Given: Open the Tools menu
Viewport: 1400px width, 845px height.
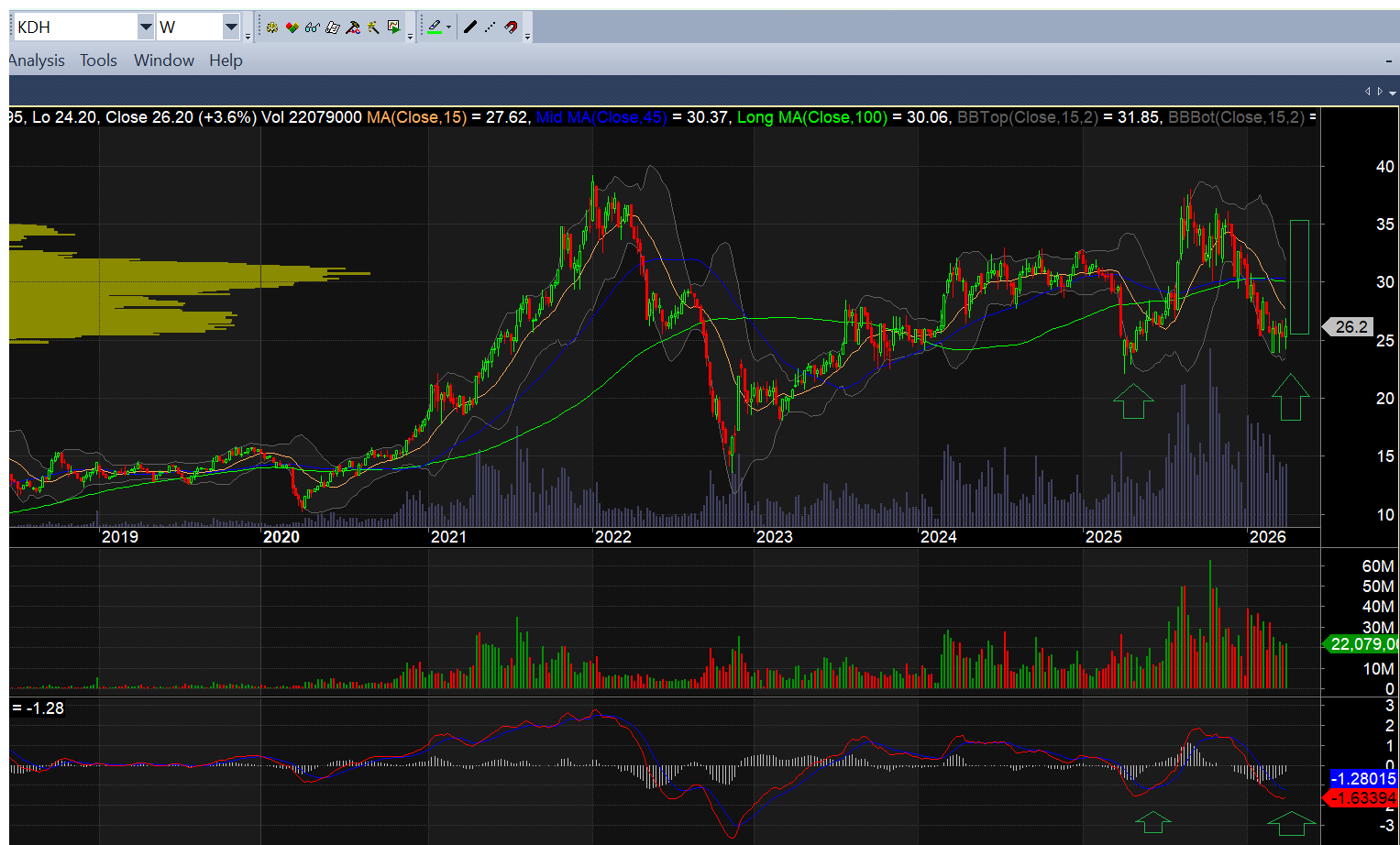Looking at the screenshot, I should point(98,60).
